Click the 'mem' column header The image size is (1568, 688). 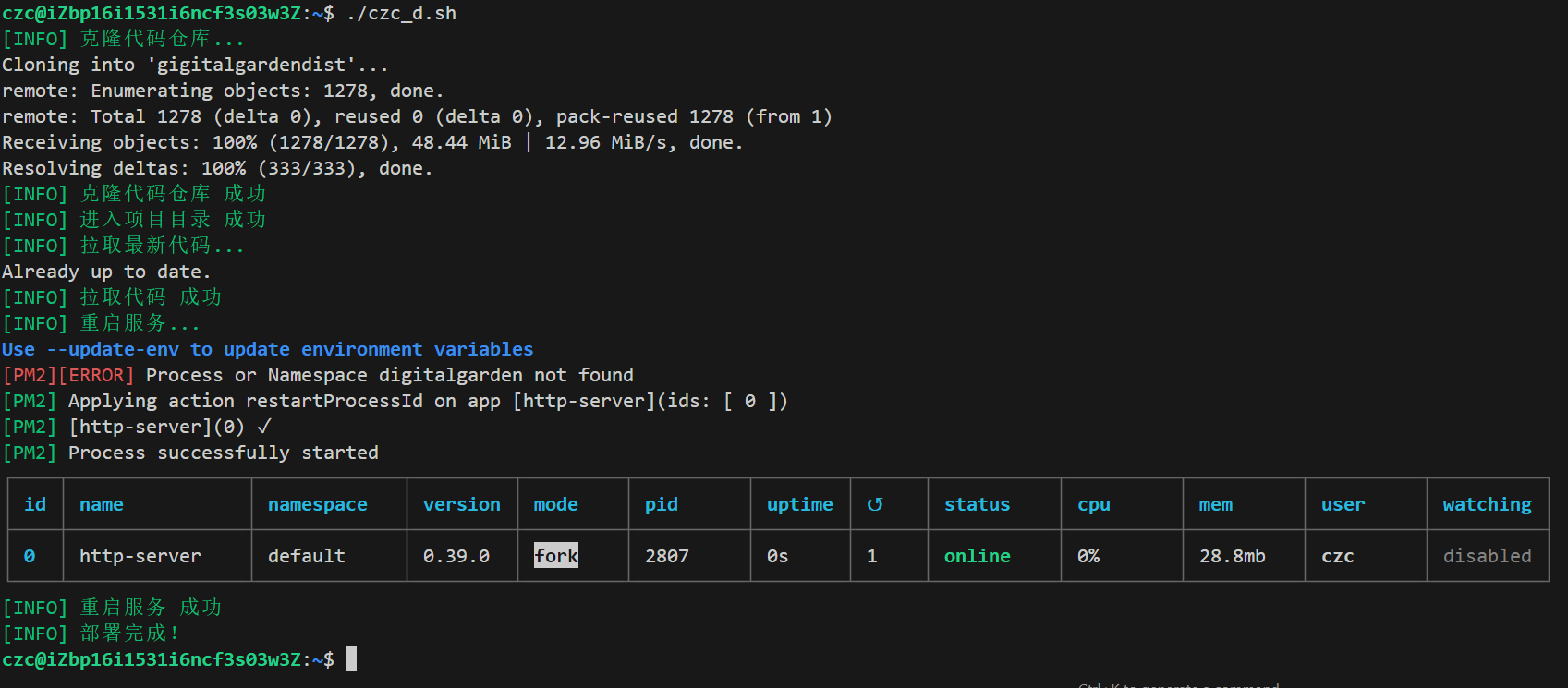click(x=1216, y=504)
